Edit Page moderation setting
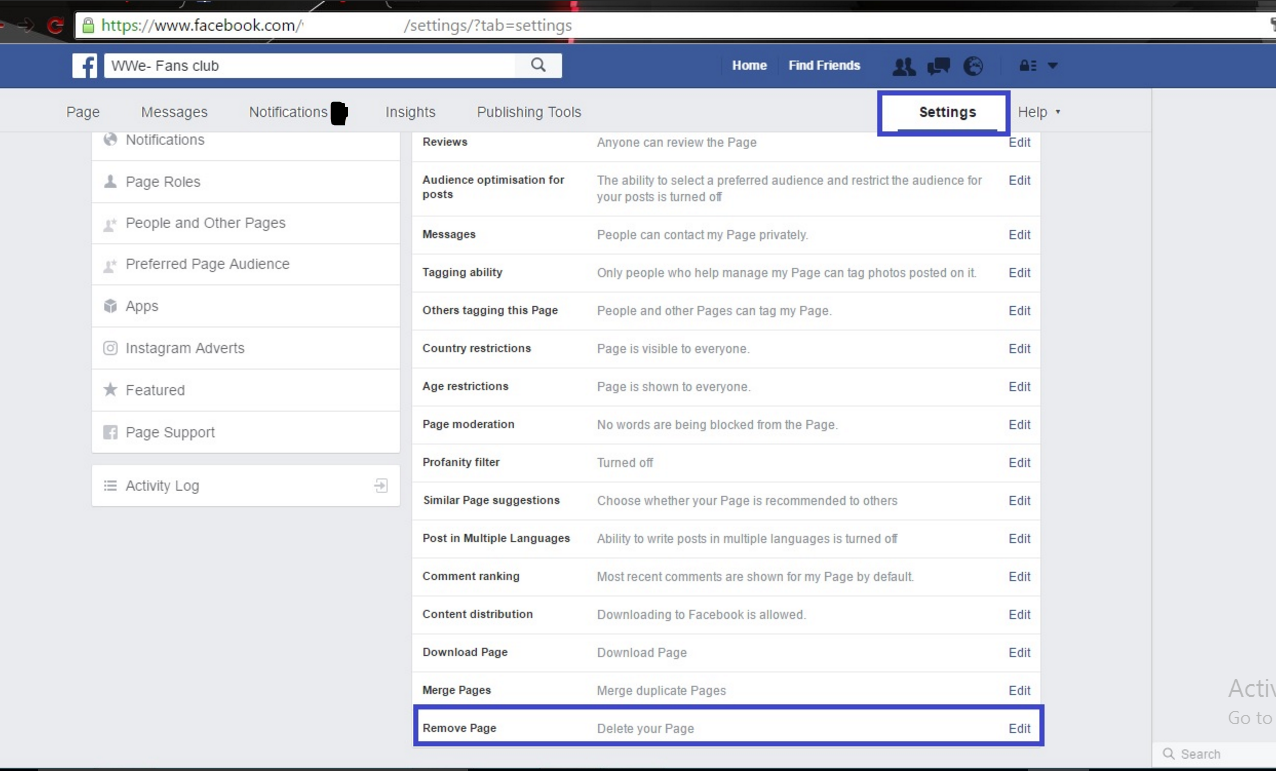1276x771 pixels. click(1019, 424)
